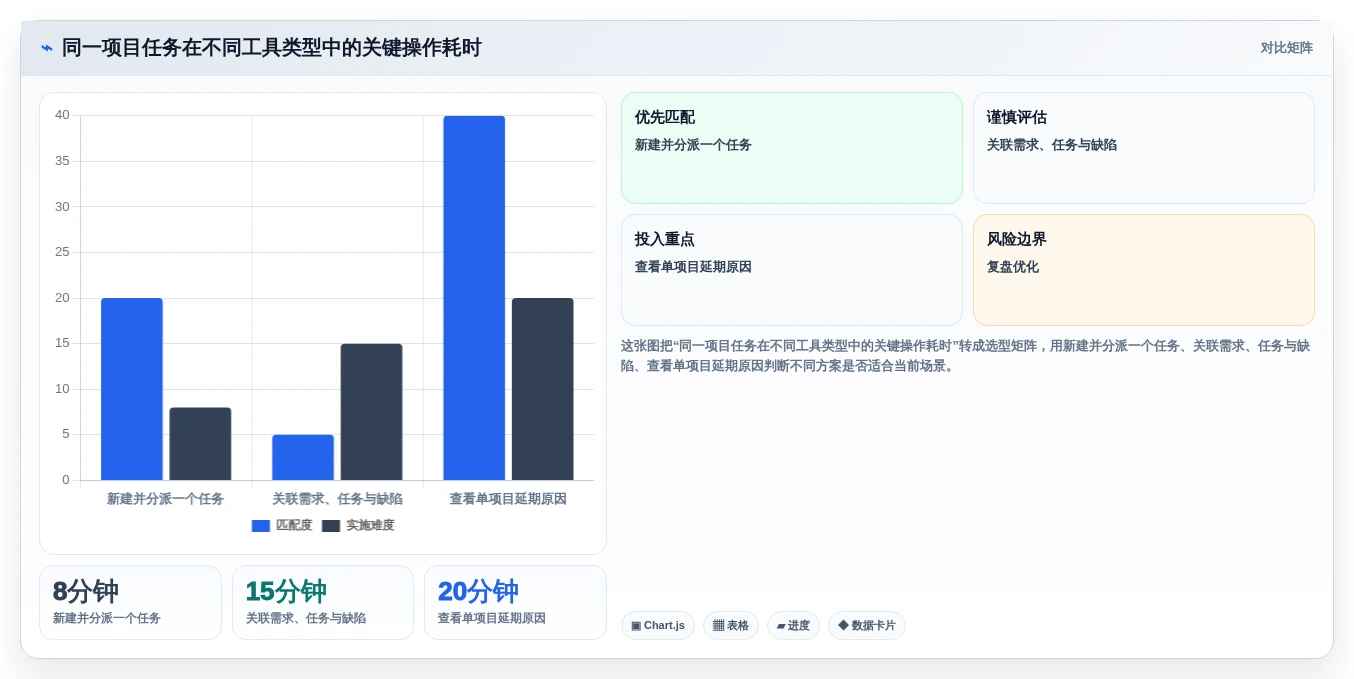Screen dimensions: 1354x679
Task: Toggle the 实施难度 legend dark swatch
Action: [x=331, y=526]
